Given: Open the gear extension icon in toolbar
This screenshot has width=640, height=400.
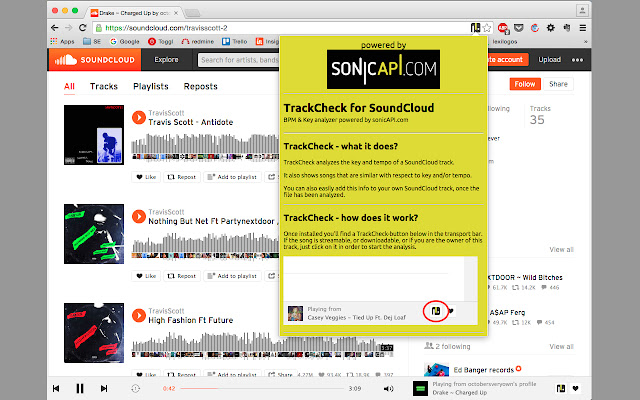Looking at the screenshot, I should (551, 28).
